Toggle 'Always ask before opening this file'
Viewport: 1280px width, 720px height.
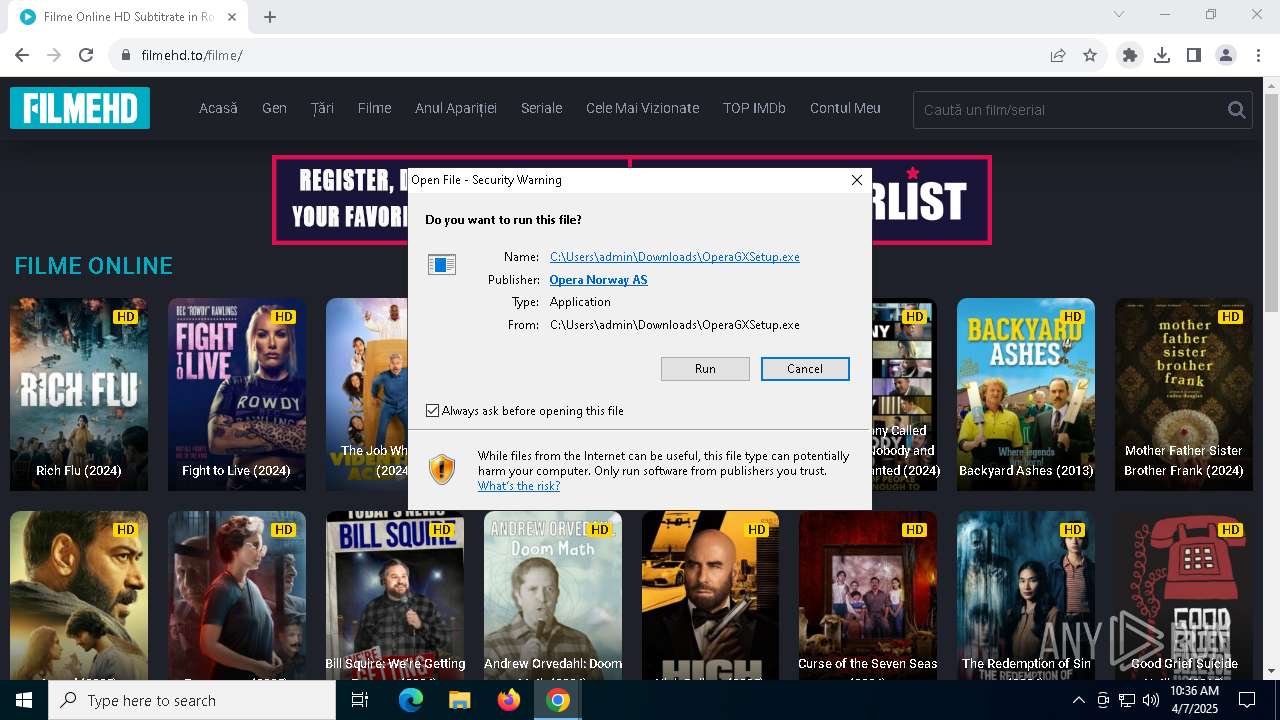tap(433, 411)
